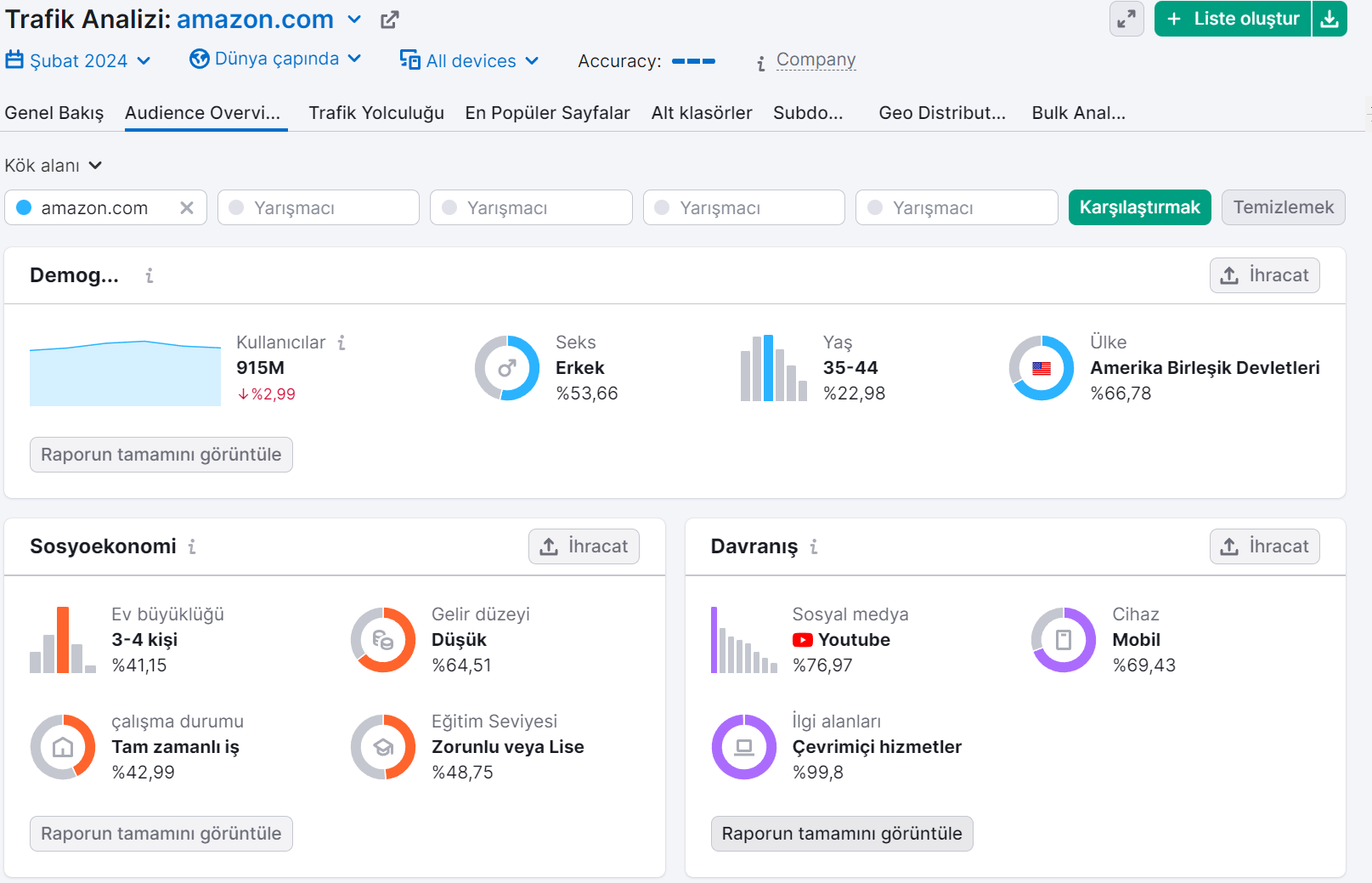Click info icon beside Demog... heading

point(150,275)
